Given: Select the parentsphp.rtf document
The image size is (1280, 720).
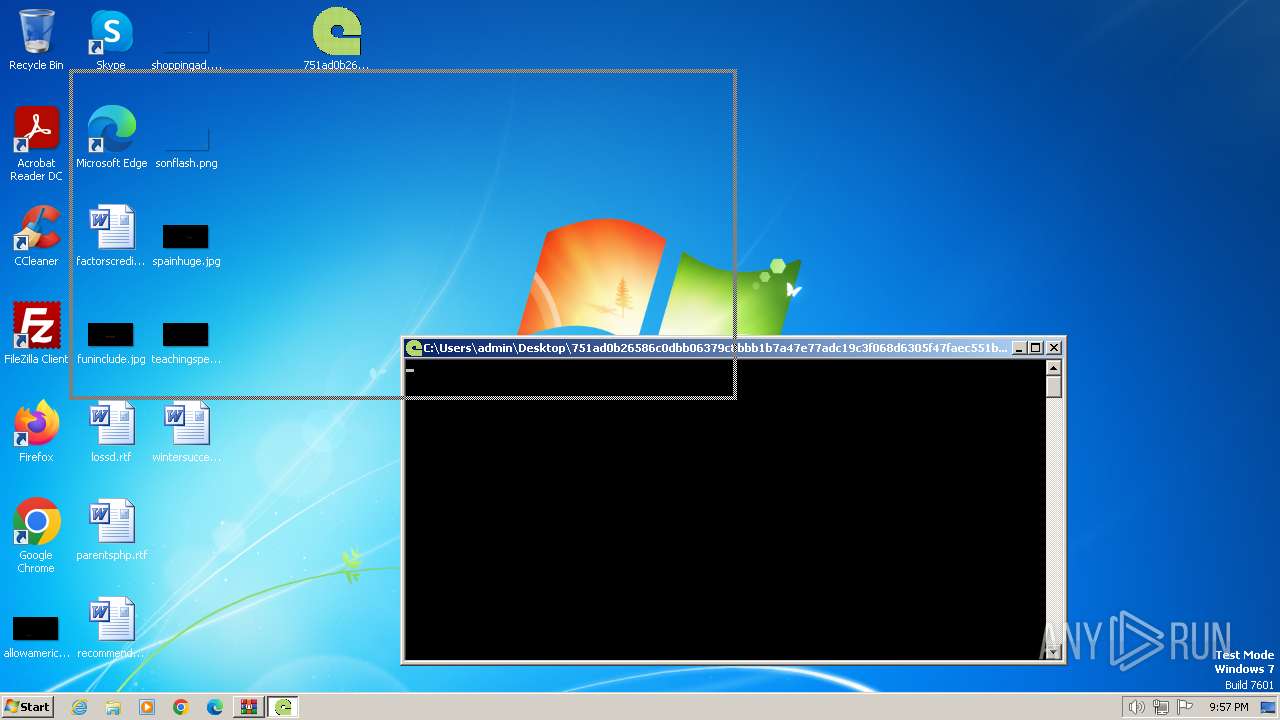Looking at the screenshot, I should (x=111, y=530).
